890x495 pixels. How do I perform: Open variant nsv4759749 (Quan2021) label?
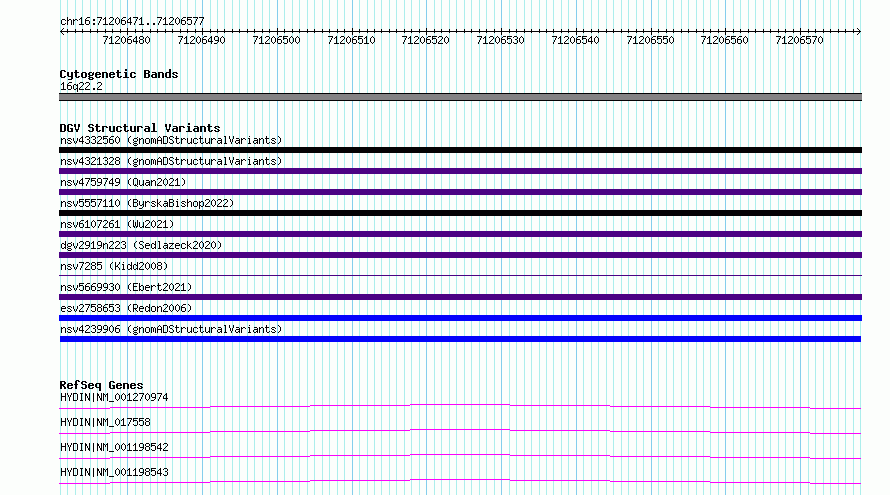click(x=123, y=182)
